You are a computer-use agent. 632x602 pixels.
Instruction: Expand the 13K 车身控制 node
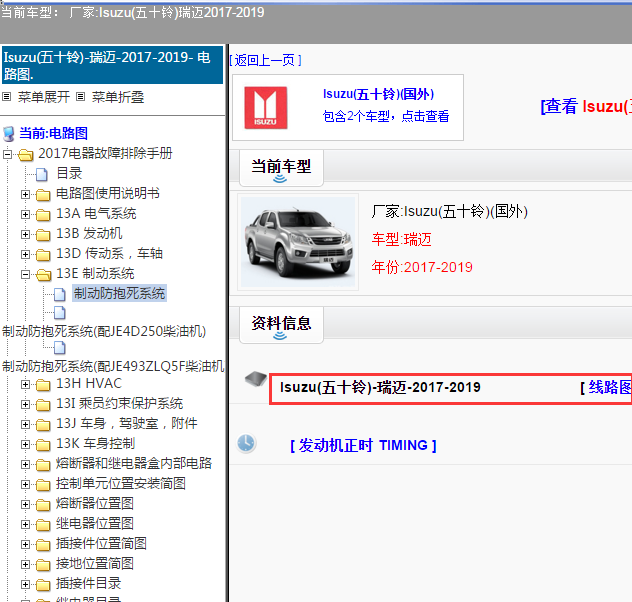tap(25, 444)
